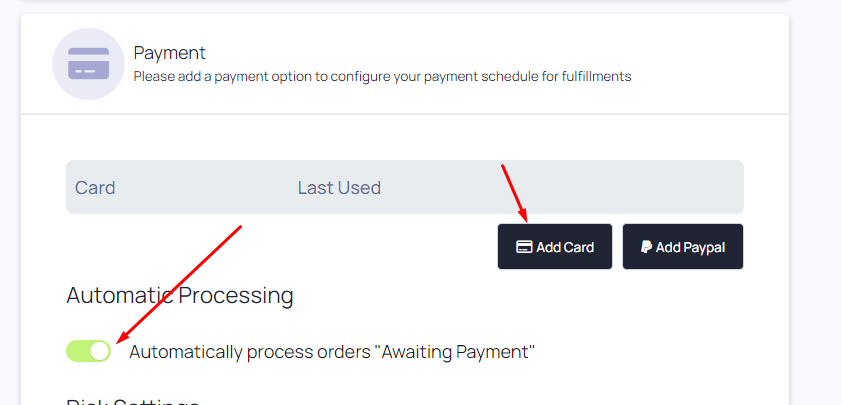Click the white knob of the green switch
Image resolution: width=842 pixels, height=405 pixels.
(100, 351)
